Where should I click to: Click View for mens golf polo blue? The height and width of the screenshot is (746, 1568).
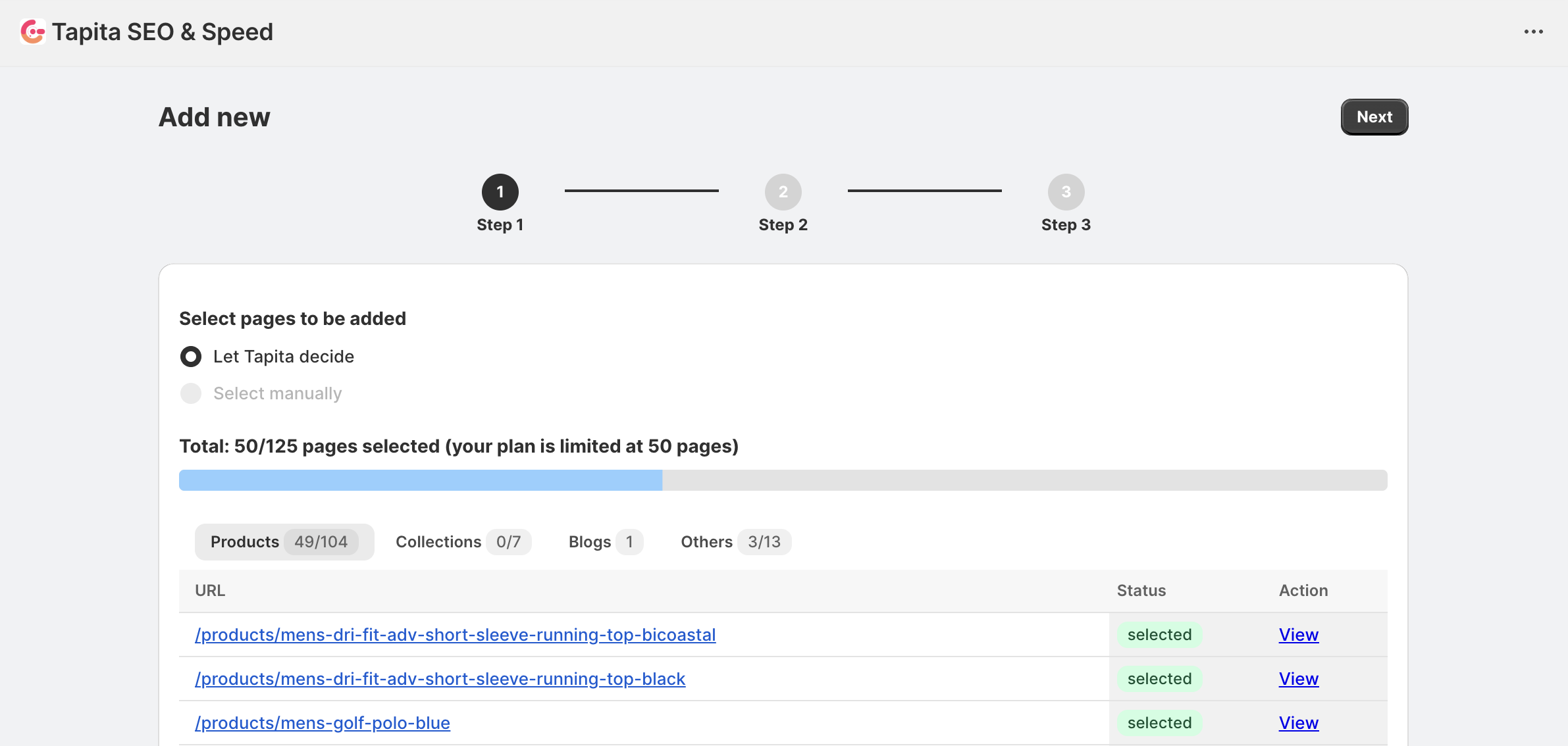1298,723
